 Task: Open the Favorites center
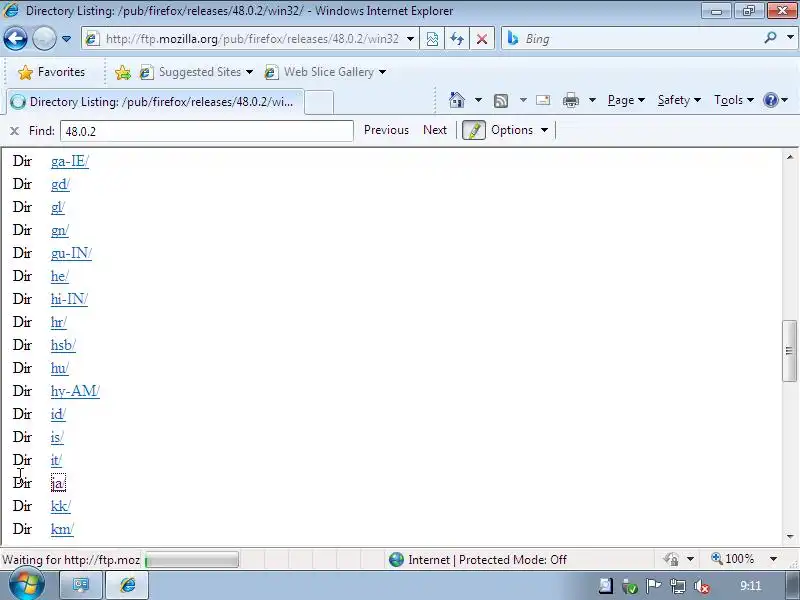tap(51, 72)
